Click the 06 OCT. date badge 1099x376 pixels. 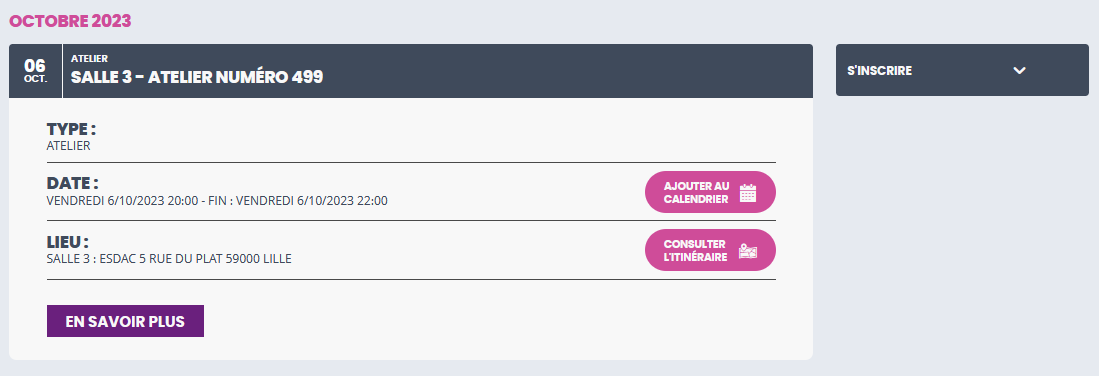coord(35,71)
